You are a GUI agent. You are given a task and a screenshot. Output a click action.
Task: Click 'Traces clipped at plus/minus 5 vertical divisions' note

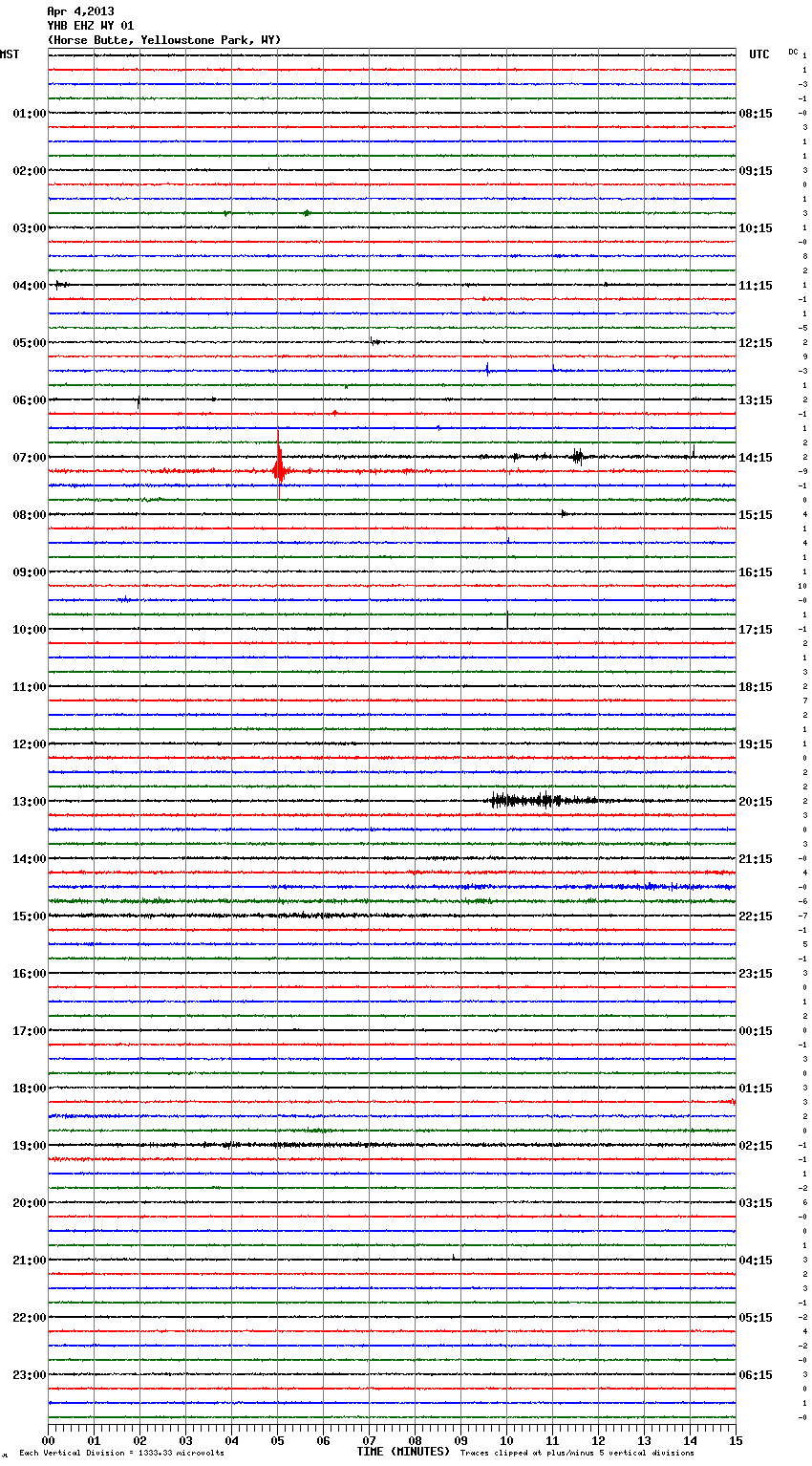tap(577, 1454)
